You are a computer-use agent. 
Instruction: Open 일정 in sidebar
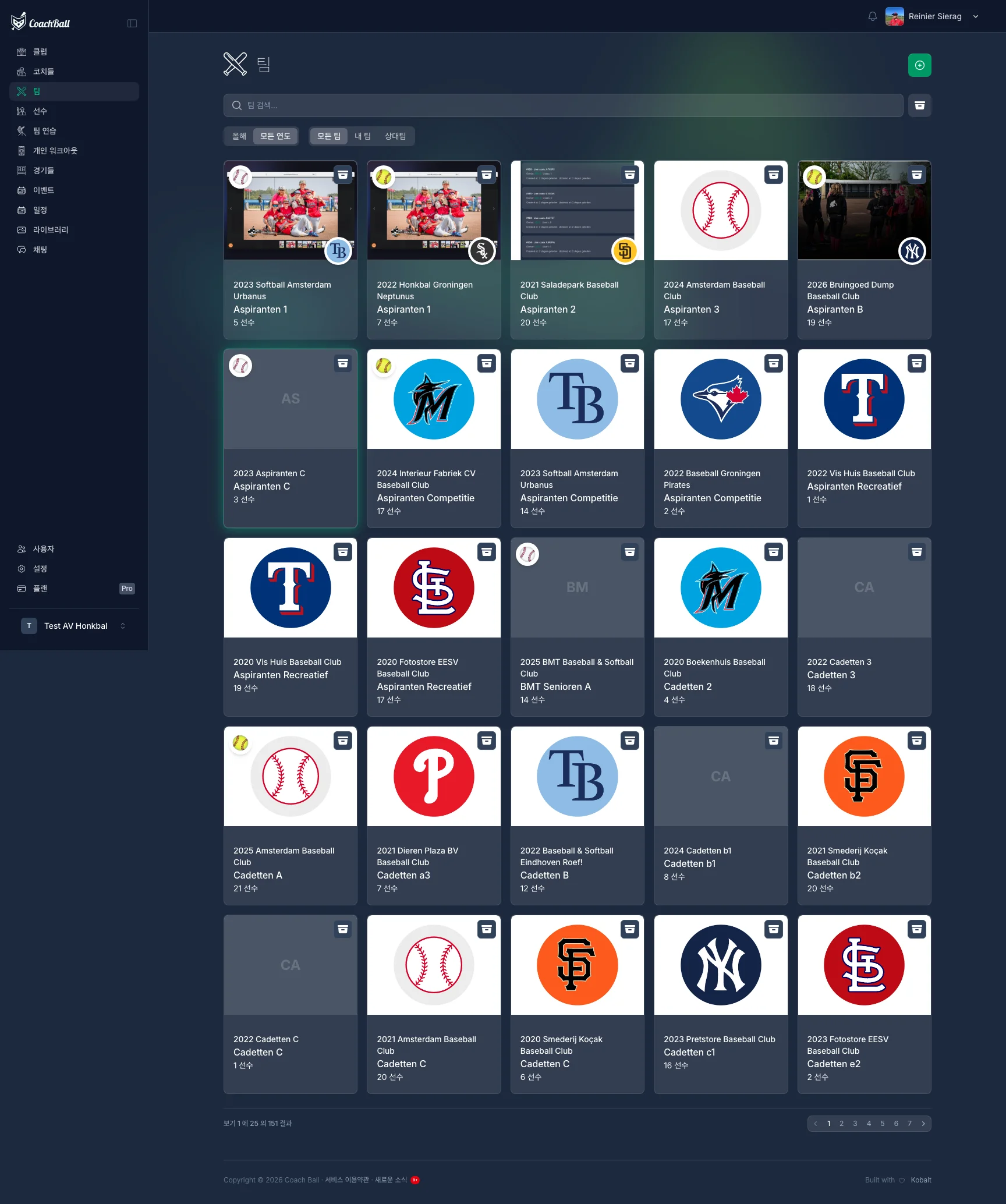[x=74, y=210]
